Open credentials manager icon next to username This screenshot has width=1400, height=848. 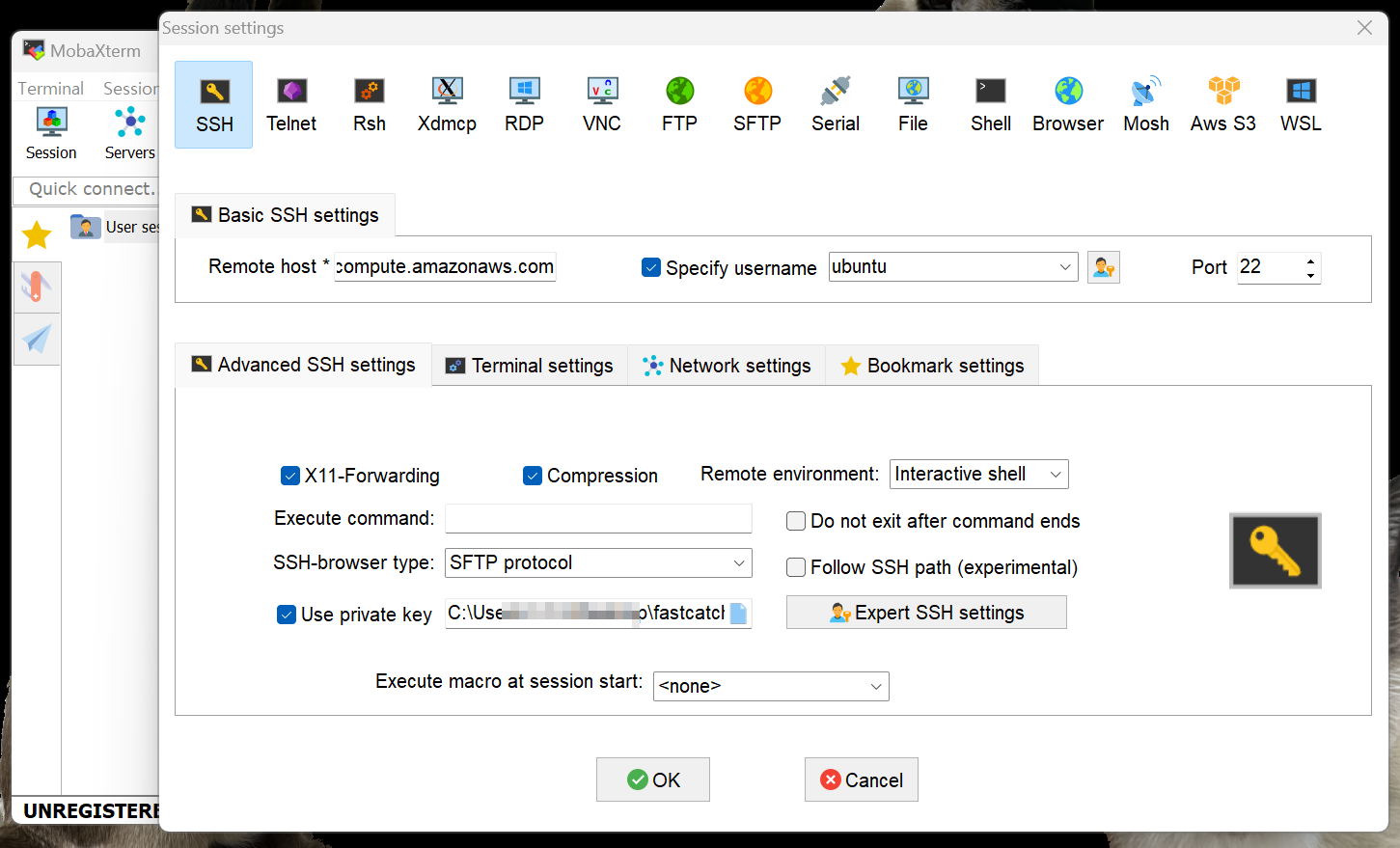(x=1104, y=267)
